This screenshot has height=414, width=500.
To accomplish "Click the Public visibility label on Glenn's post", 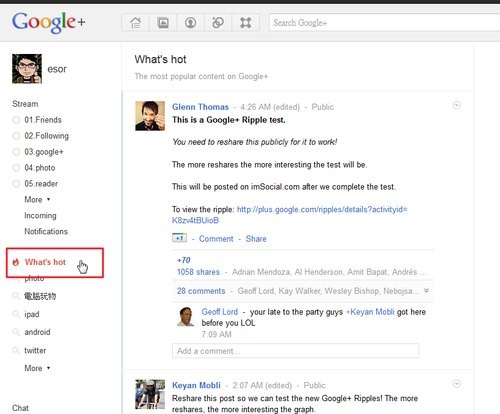I will click(x=323, y=107).
